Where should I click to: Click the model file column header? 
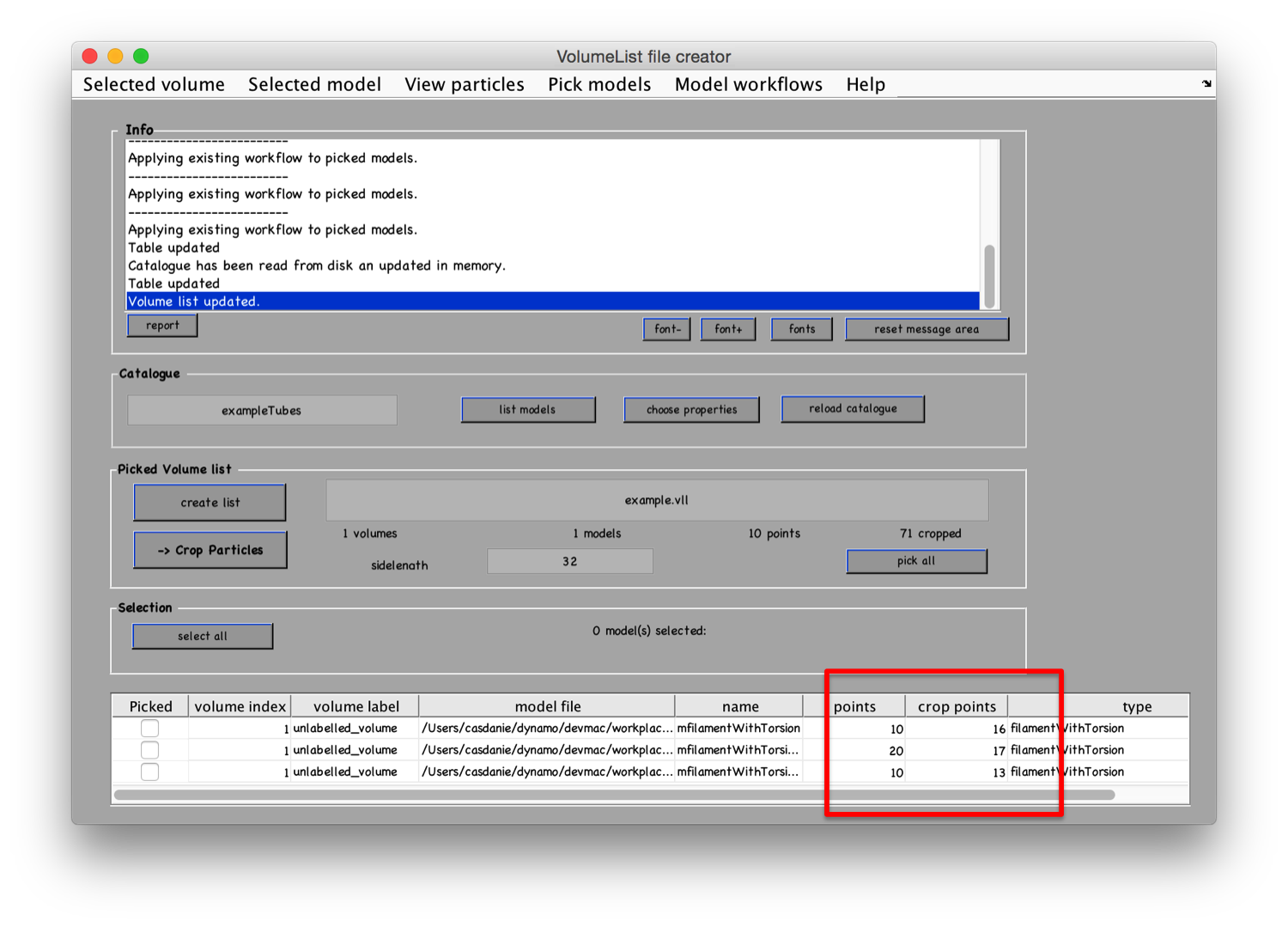pyautogui.click(x=548, y=706)
